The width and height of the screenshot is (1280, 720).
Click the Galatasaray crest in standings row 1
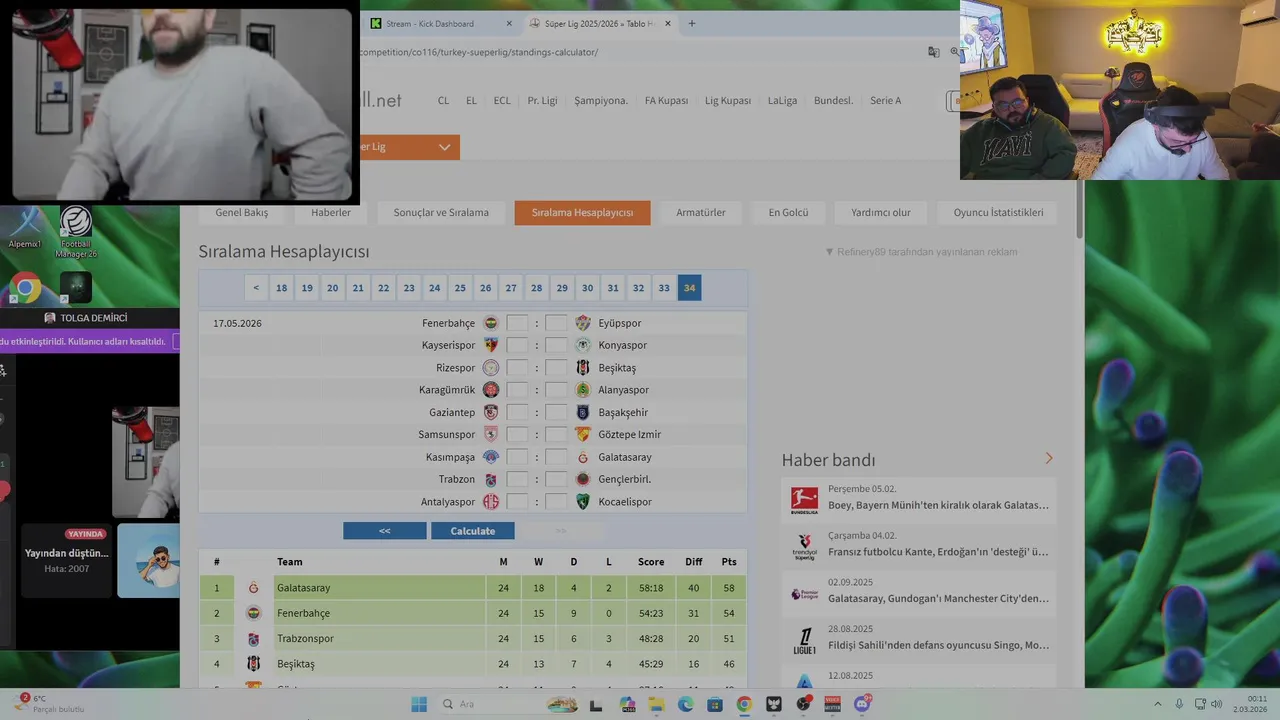(253, 588)
